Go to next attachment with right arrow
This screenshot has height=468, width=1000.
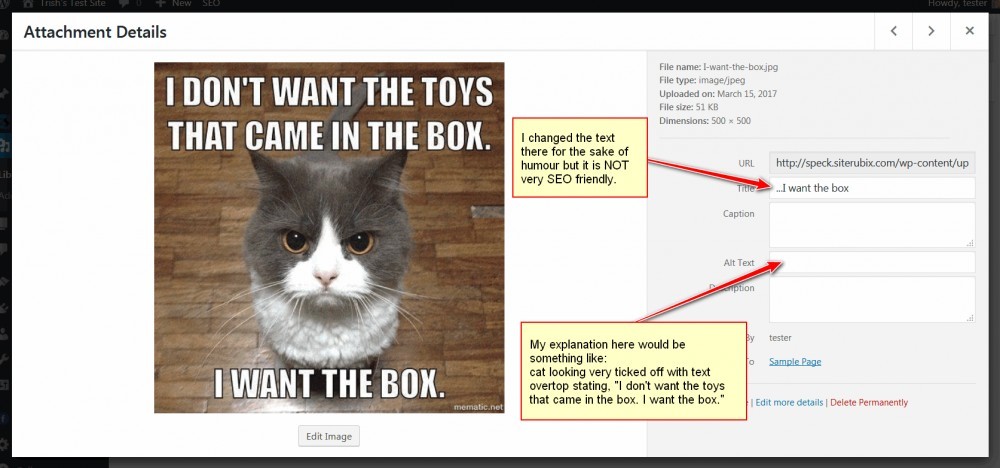(x=931, y=31)
